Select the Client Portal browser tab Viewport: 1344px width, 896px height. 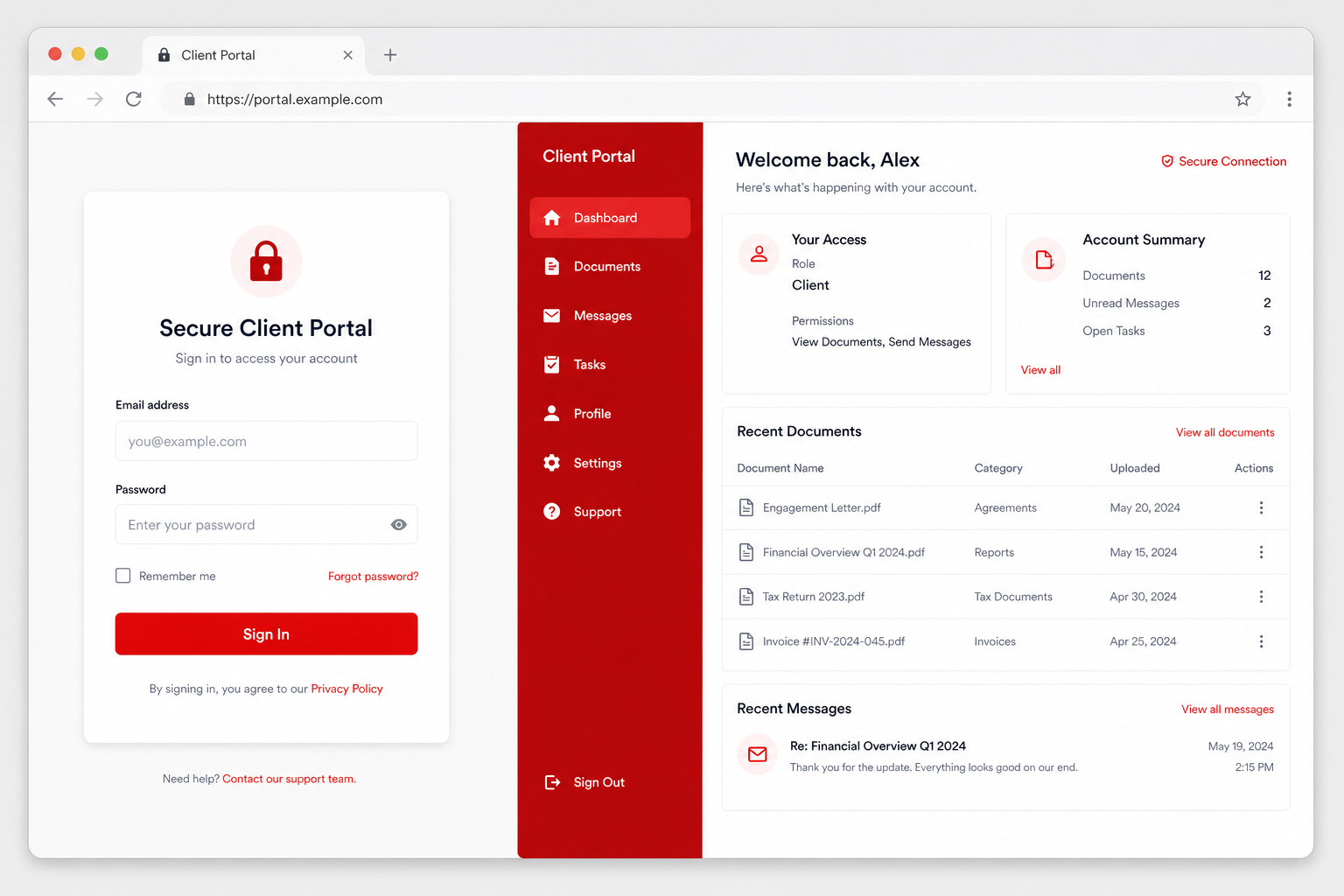point(254,55)
